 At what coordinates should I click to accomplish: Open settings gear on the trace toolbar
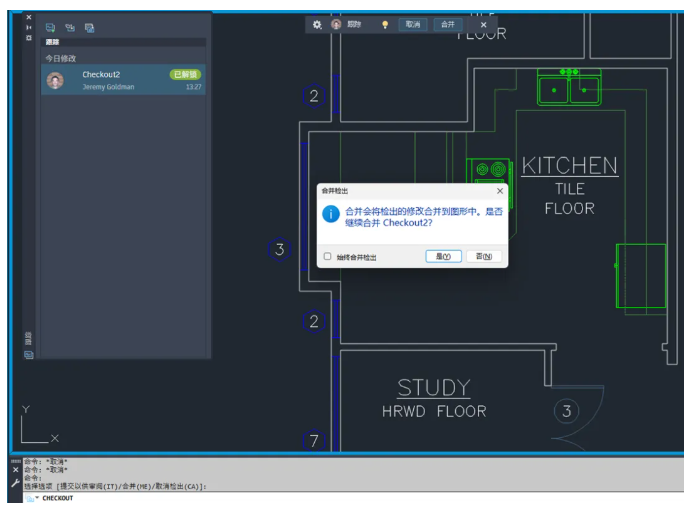[317, 24]
